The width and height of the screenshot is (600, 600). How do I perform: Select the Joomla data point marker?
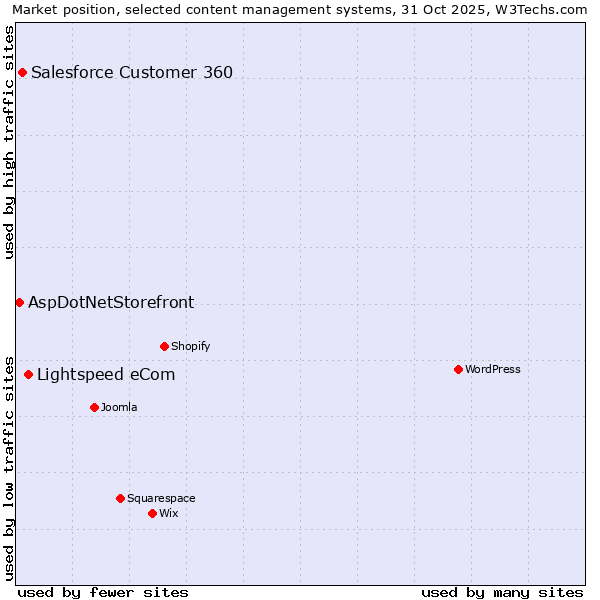tap(94, 407)
